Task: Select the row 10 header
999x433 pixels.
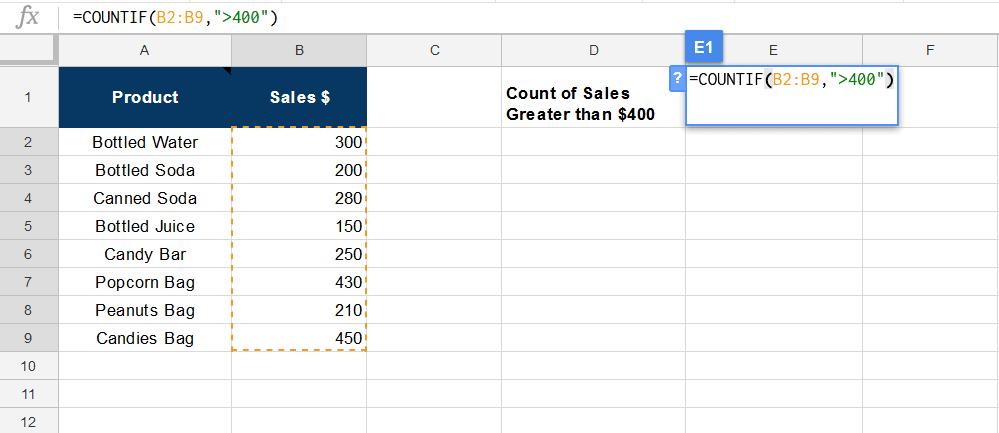Action: point(28,366)
